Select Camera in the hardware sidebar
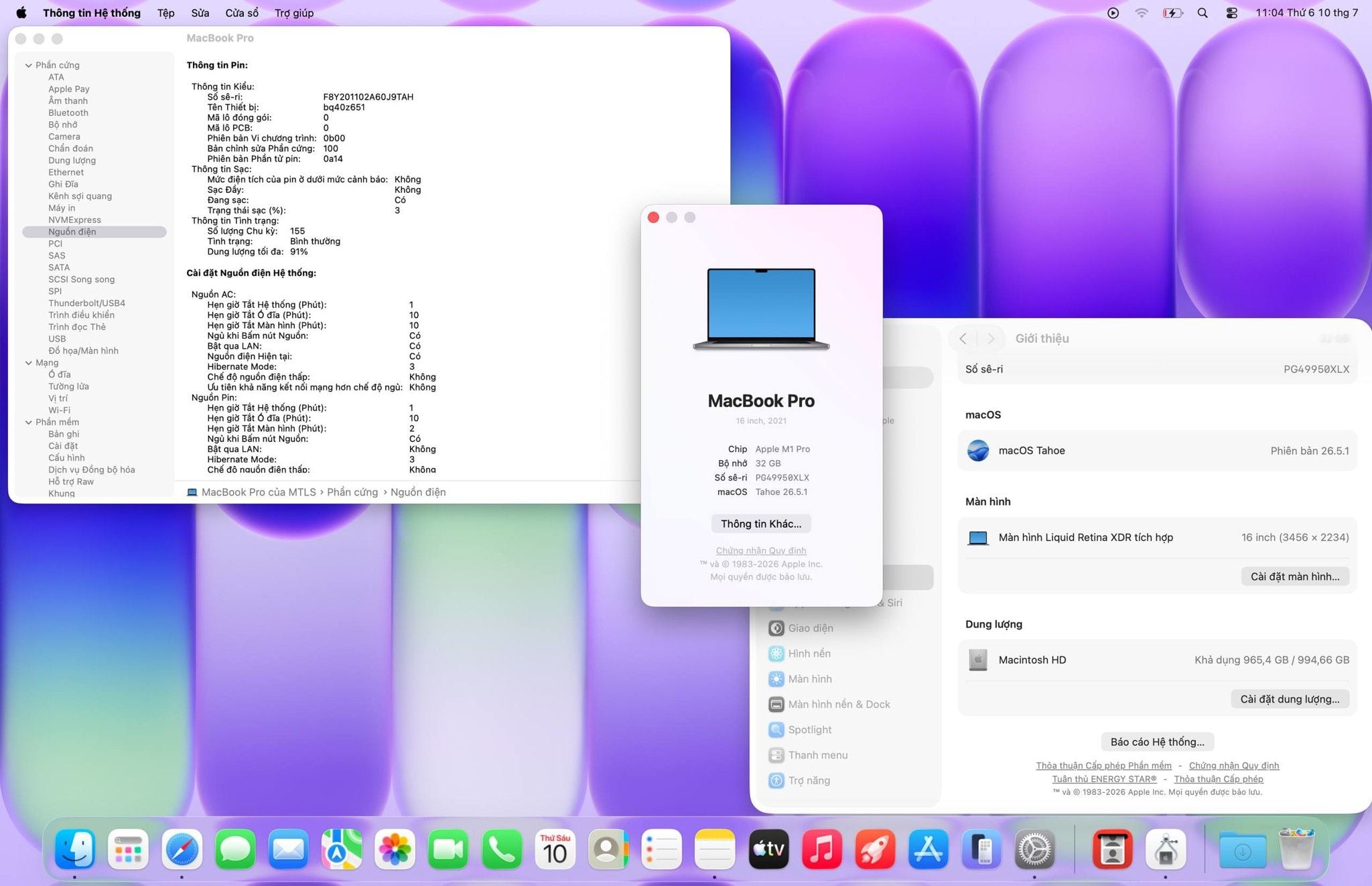 [x=64, y=137]
